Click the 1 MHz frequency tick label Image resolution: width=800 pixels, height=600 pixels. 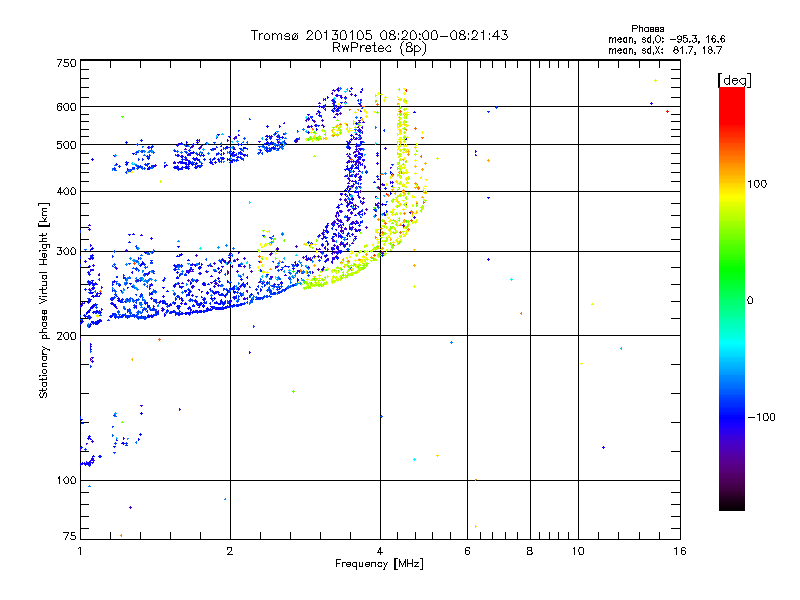pos(81,551)
